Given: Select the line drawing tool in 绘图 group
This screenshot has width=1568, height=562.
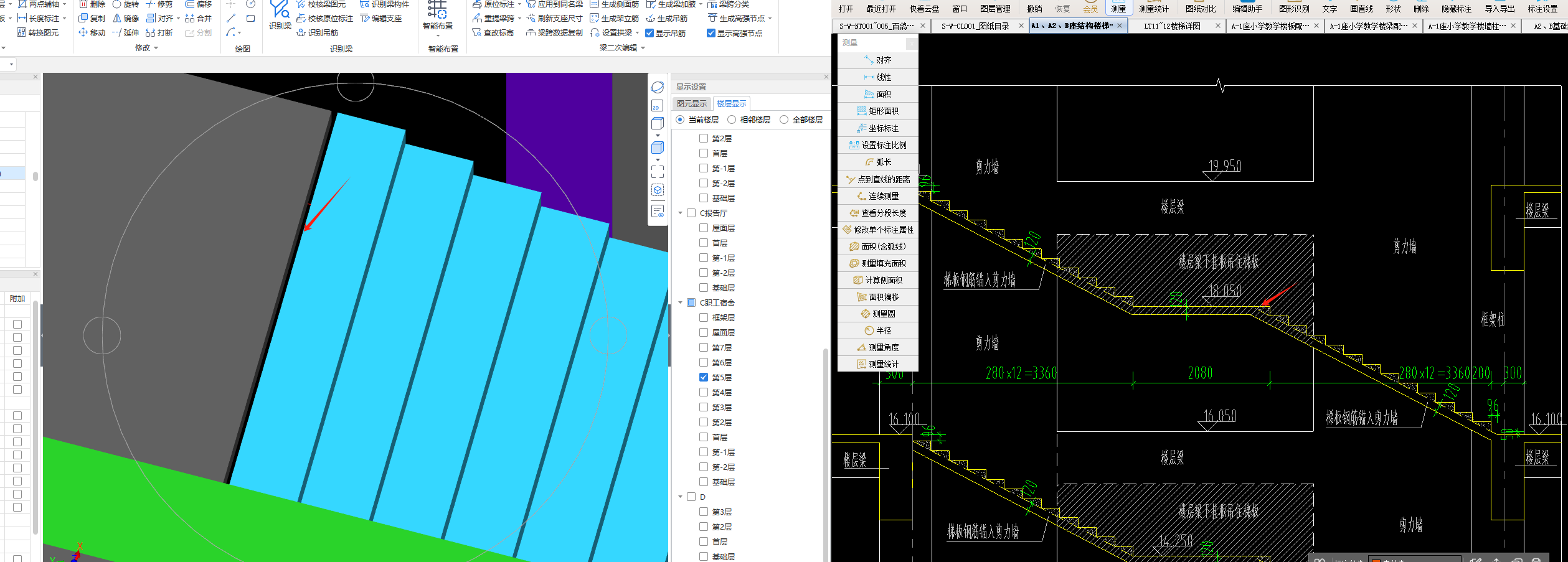Looking at the screenshot, I should coord(232,19).
